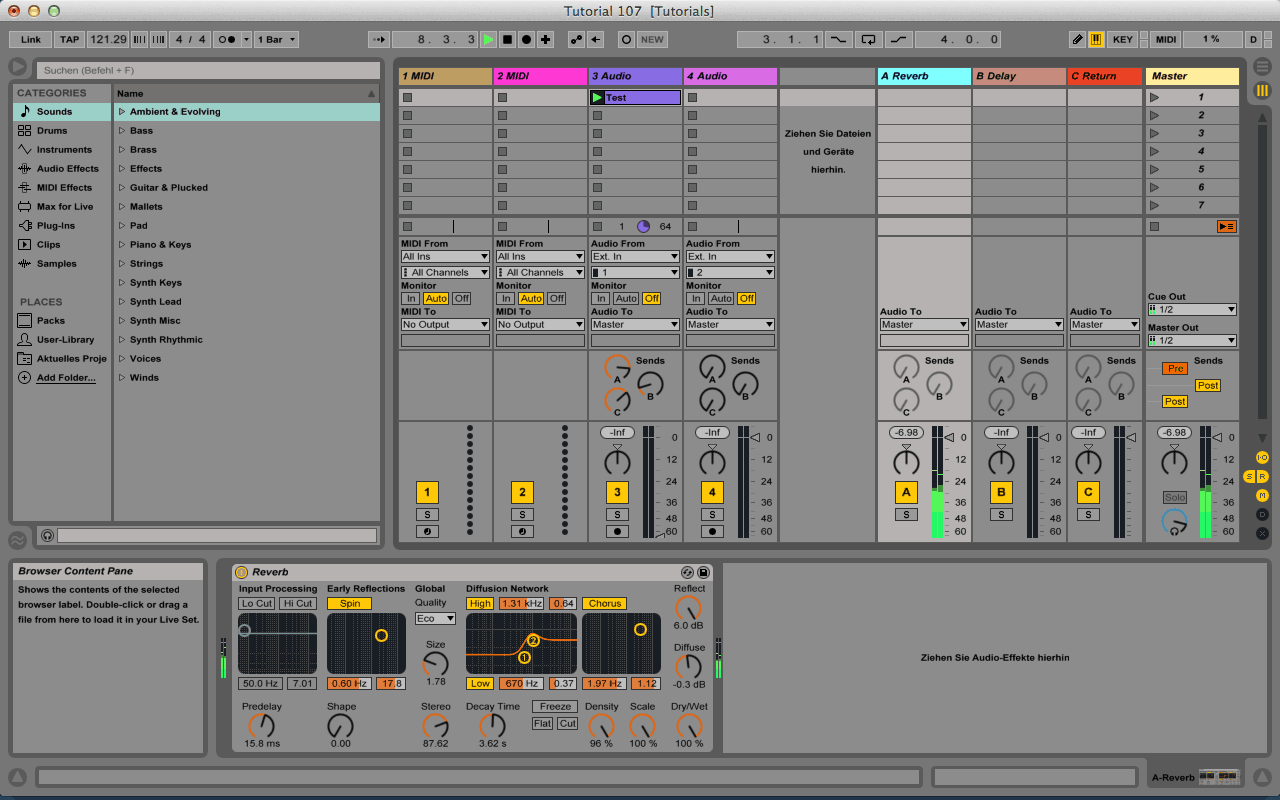Open the Cue Out dropdown
Viewport: 1280px width, 800px height.
click(1192, 310)
